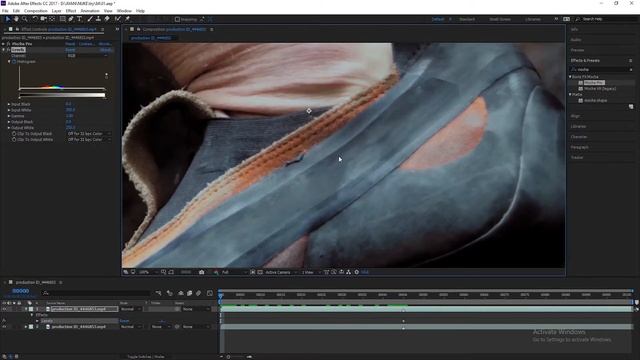640x360 pixels.
Task: Open the viewer resolution Full dropdown
Action: click(x=234, y=272)
